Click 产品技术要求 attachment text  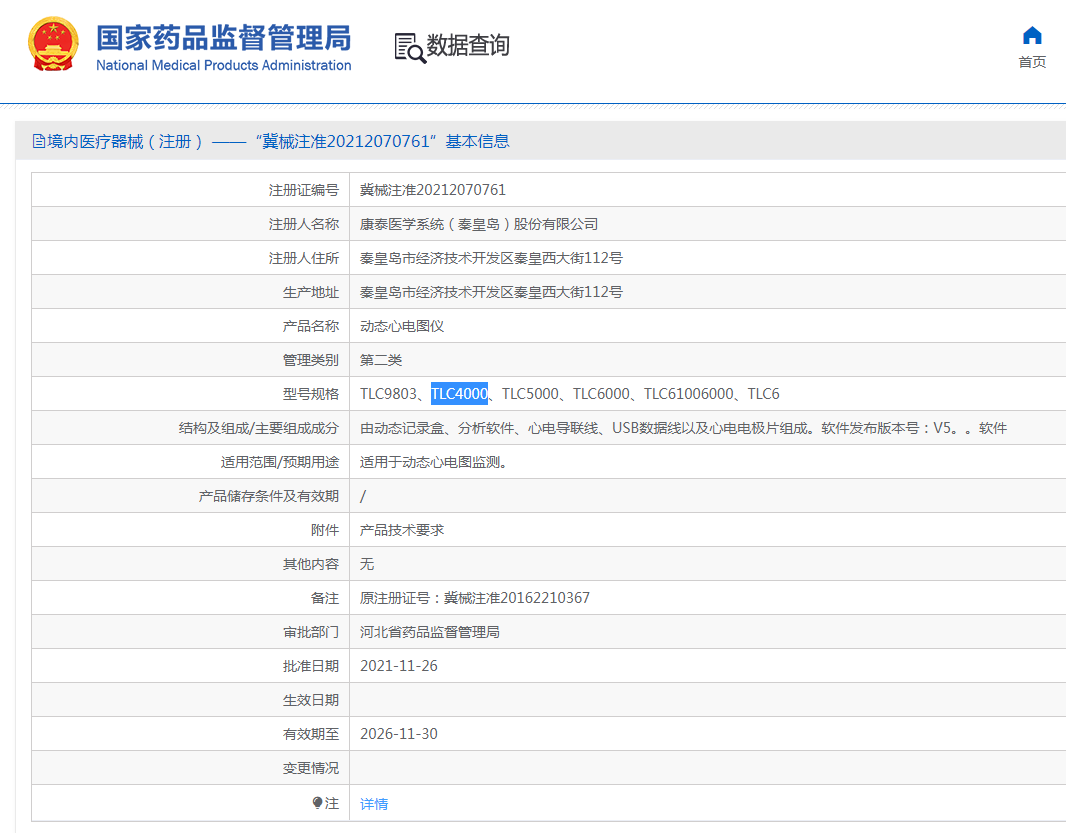tap(402, 530)
